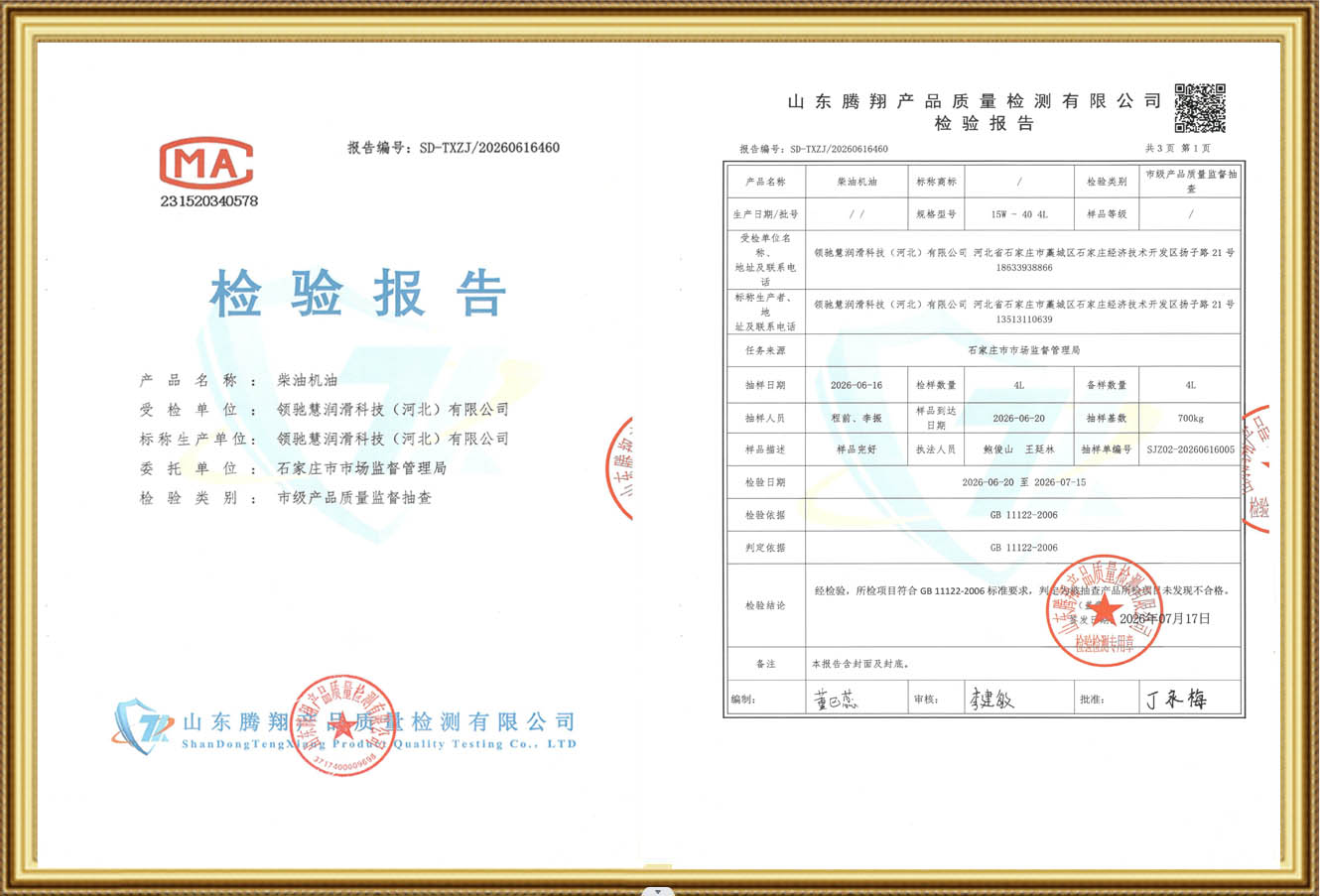The image size is (1320, 896).
Task: Click the GB 11122-2006 inspection basis cell
Action: (1023, 515)
